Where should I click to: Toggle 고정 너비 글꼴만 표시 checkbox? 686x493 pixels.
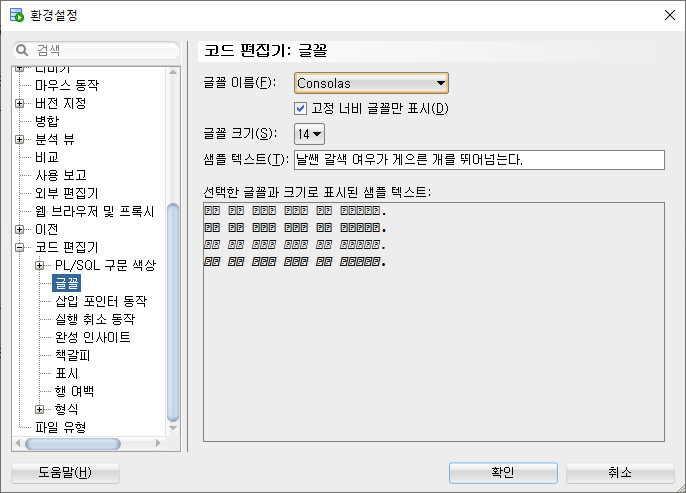tap(301, 108)
